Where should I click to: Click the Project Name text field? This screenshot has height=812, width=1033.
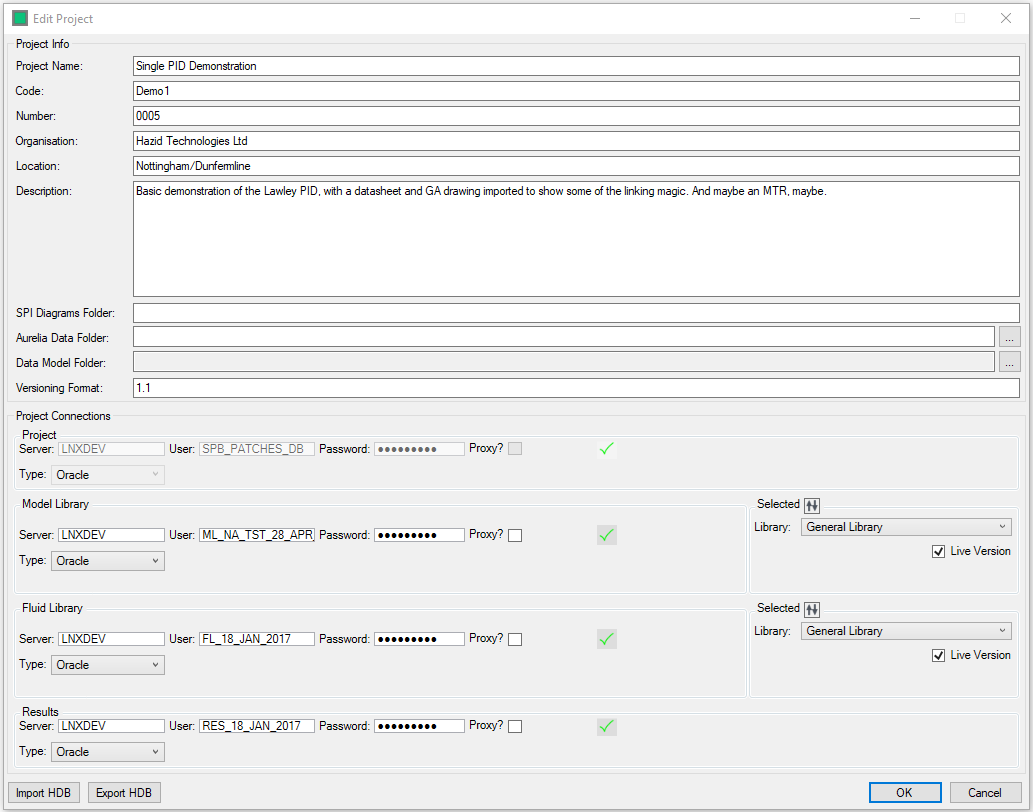click(x=575, y=66)
